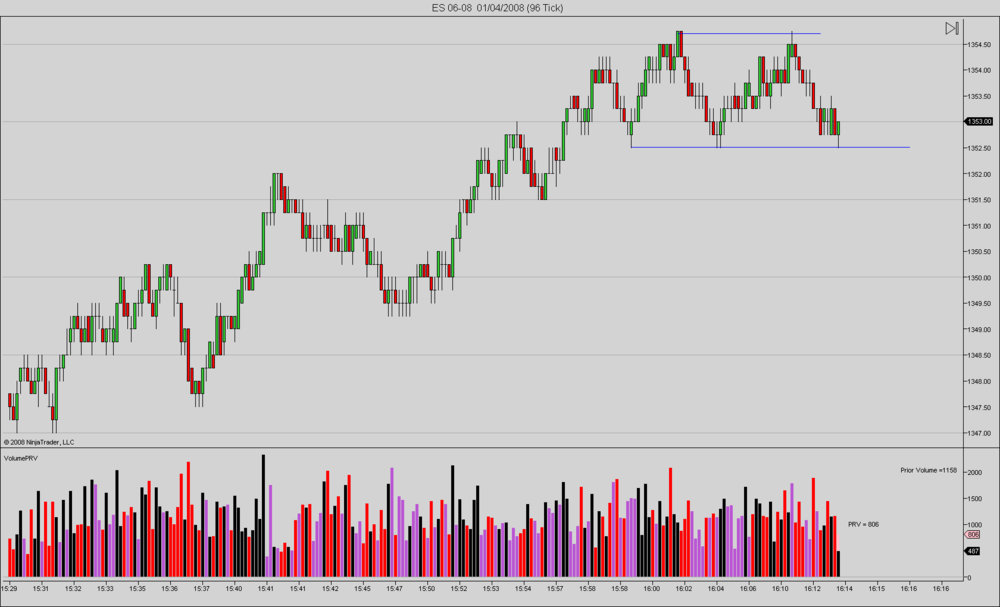Click the 15:50 time axis label
Screen dimensions: 1000x607
[x=427, y=588]
